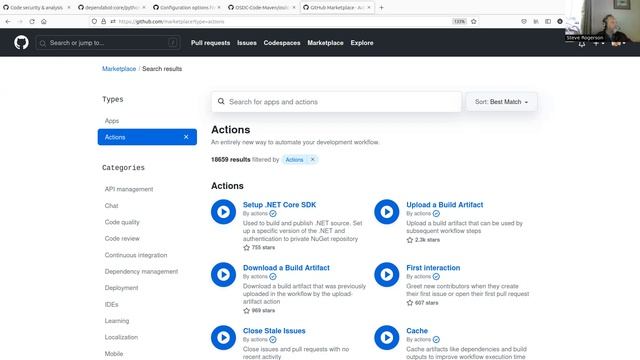The image size is (640, 360).
Task: Click star icon next to 607 stars
Action: tap(410, 303)
